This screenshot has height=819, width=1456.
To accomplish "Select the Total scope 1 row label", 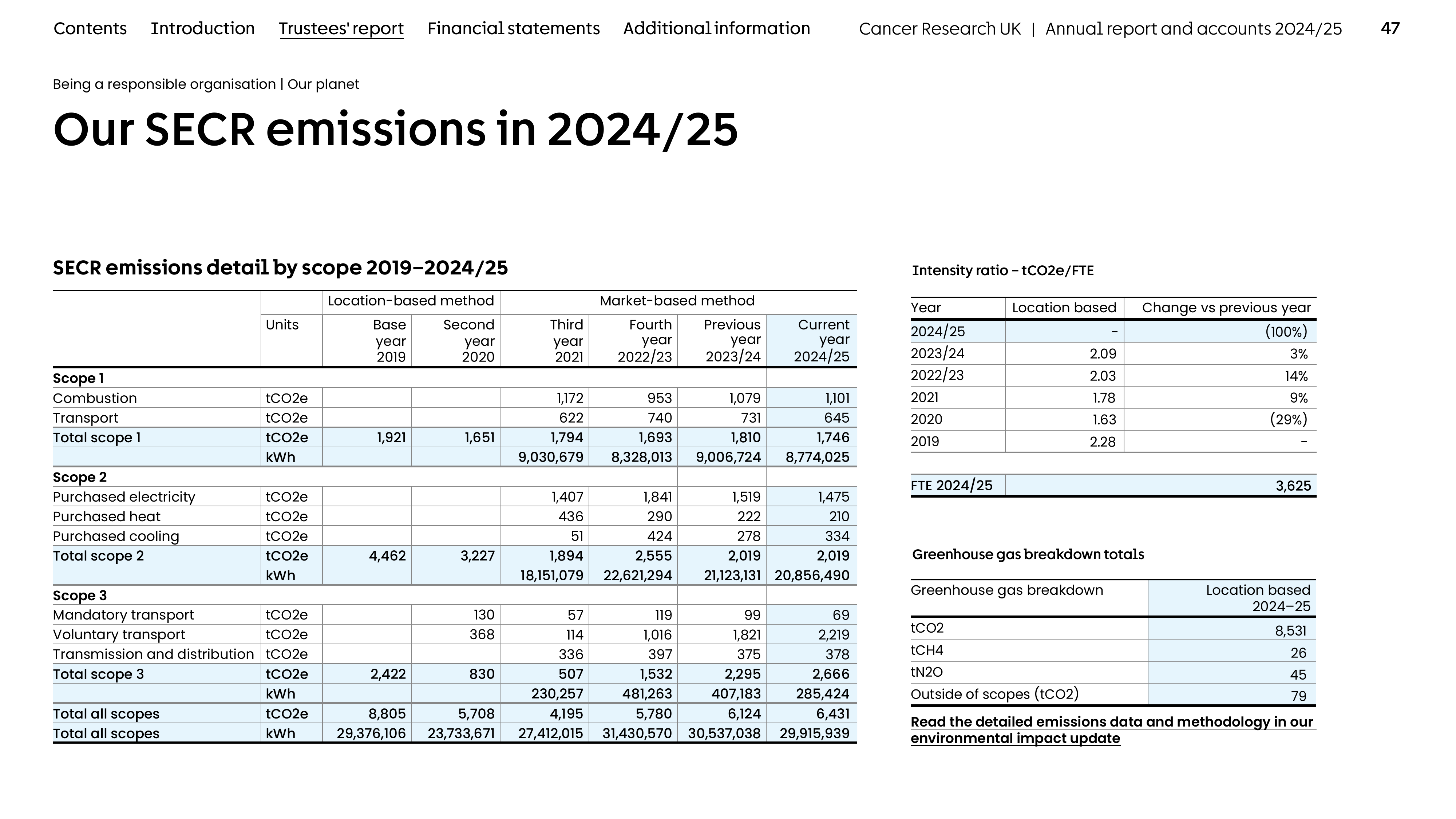I will pyautogui.click(x=97, y=438).
